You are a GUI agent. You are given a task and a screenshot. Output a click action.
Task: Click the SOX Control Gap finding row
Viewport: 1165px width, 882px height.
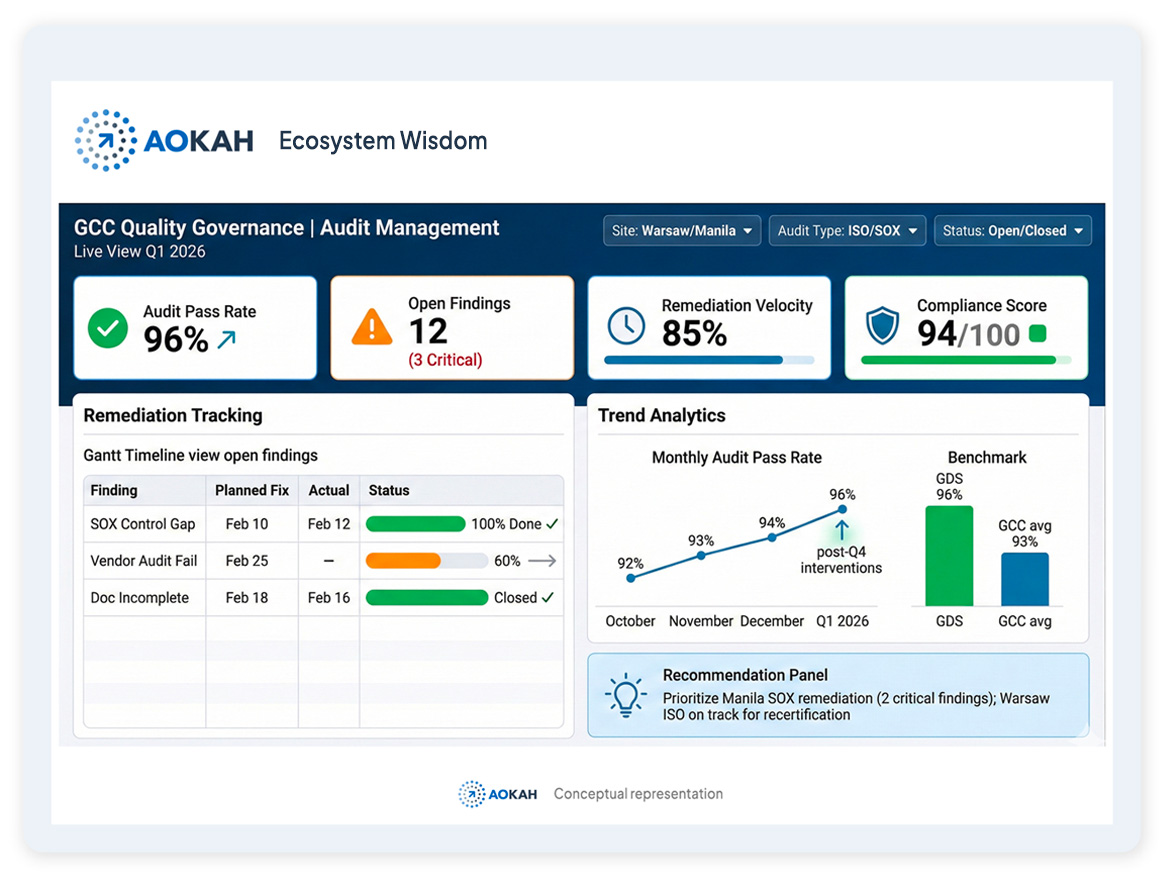tap(143, 524)
